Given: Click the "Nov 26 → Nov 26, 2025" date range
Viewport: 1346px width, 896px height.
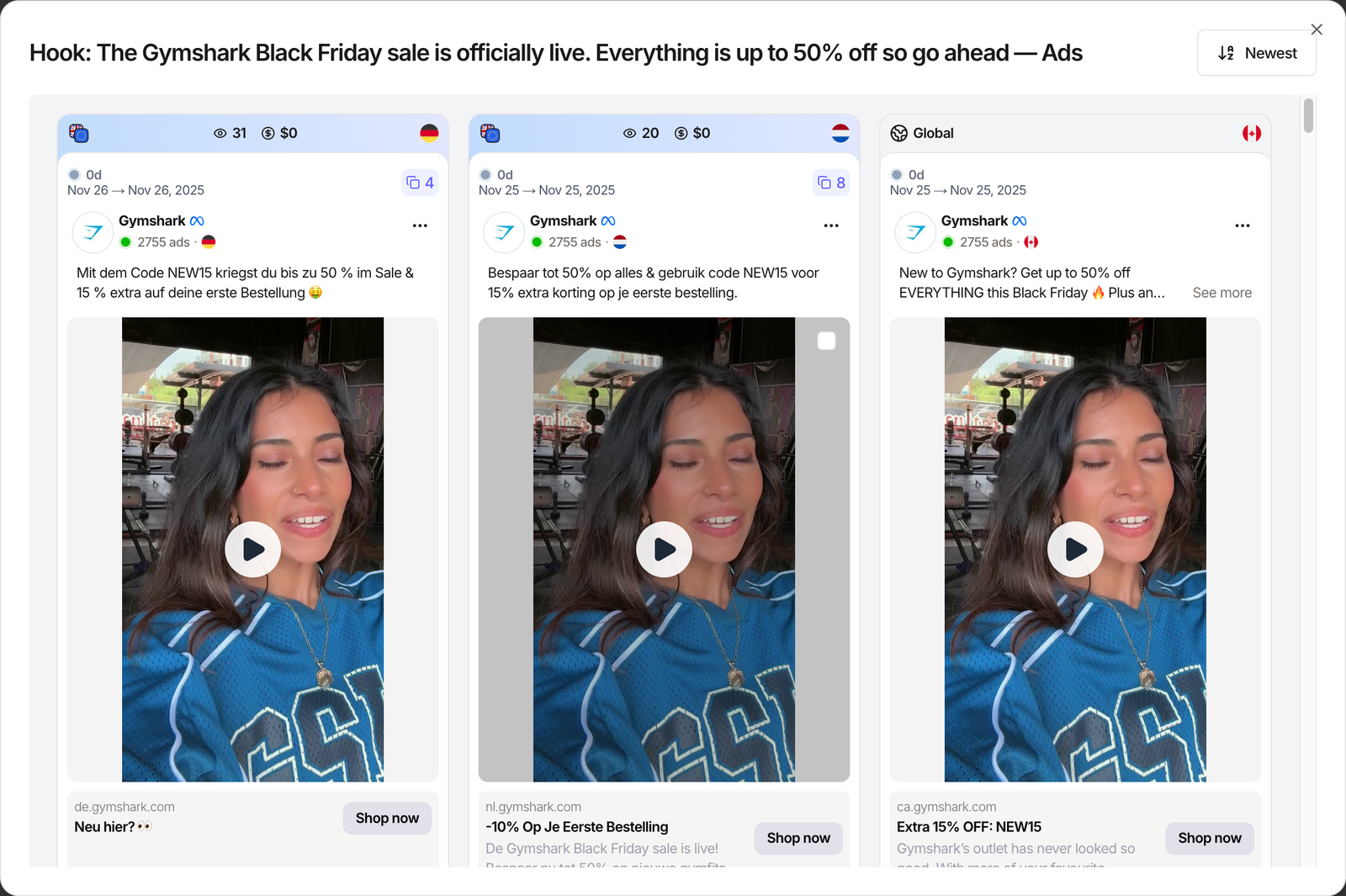Looking at the screenshot, I should pyautogui.click(x=135, y=190).
